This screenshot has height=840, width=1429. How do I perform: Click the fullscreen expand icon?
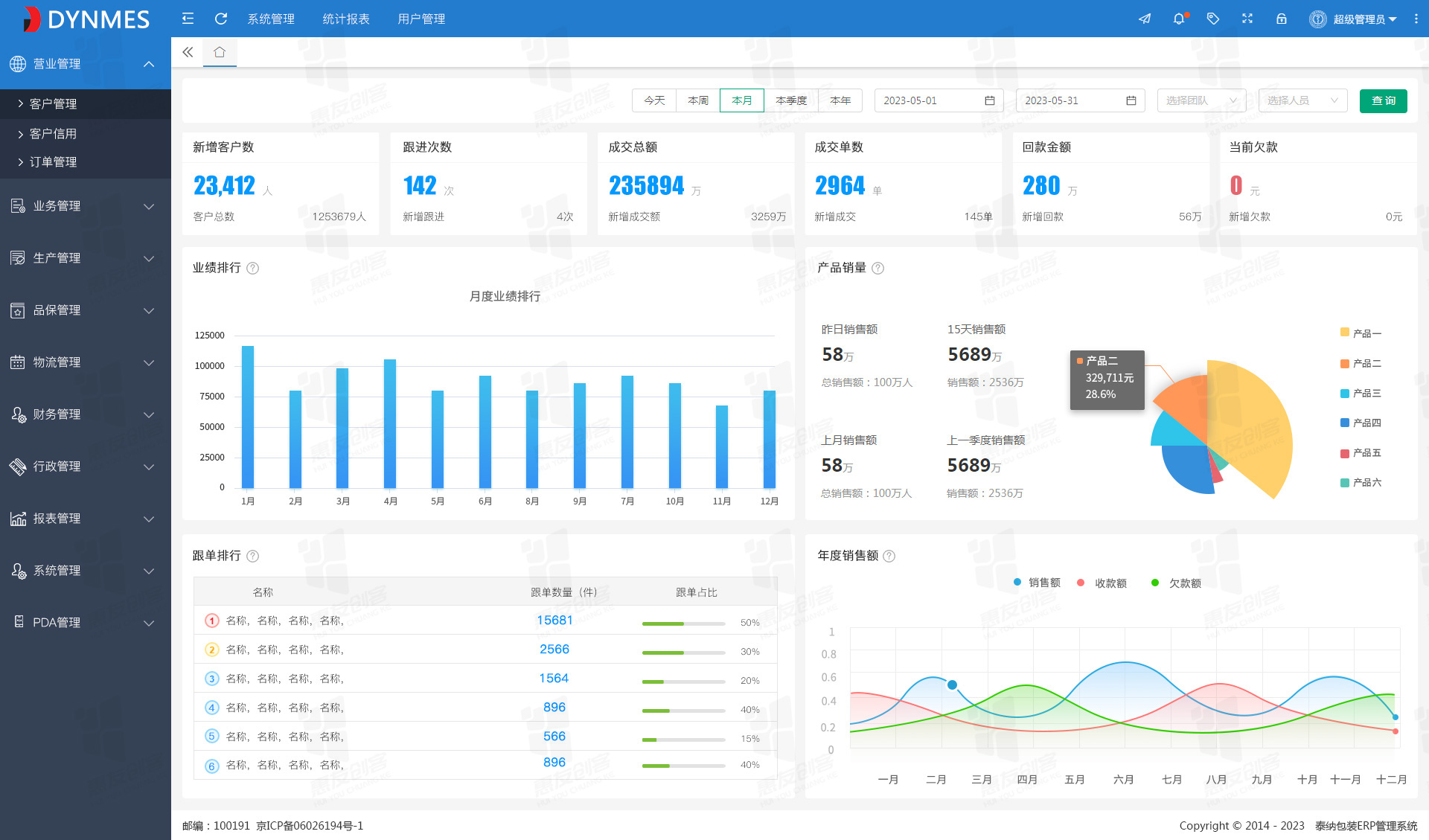point(1247,19)
